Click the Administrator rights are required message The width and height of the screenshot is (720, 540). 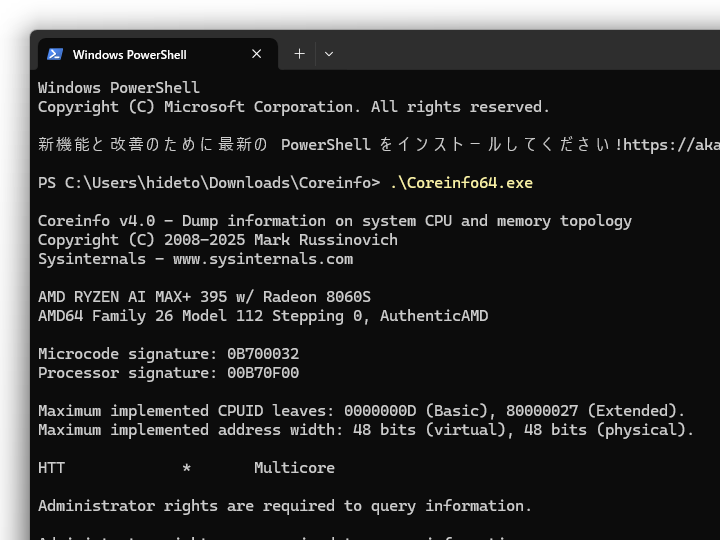(x=285, y=506)
